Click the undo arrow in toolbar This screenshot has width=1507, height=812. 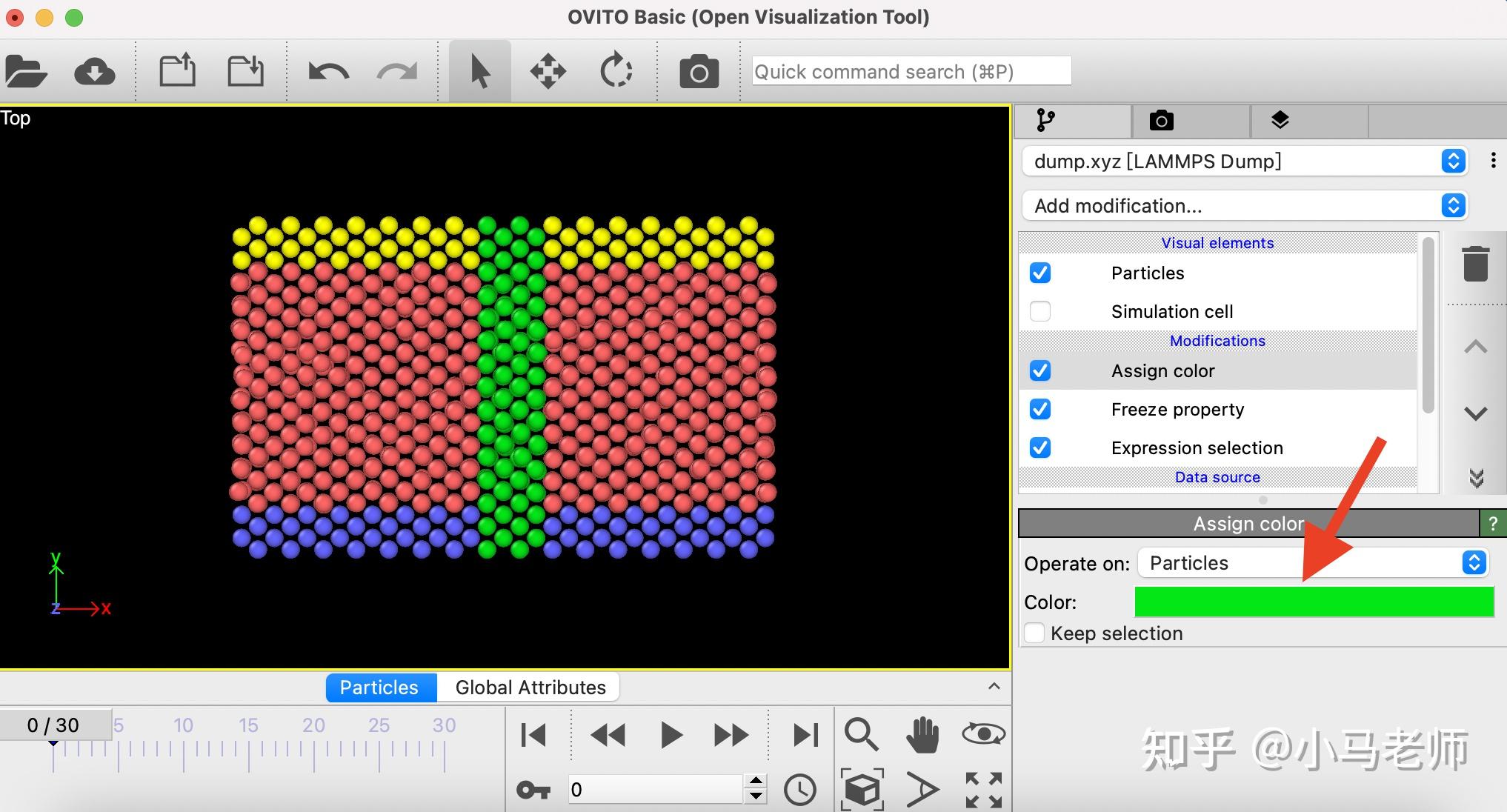point(328,72)
